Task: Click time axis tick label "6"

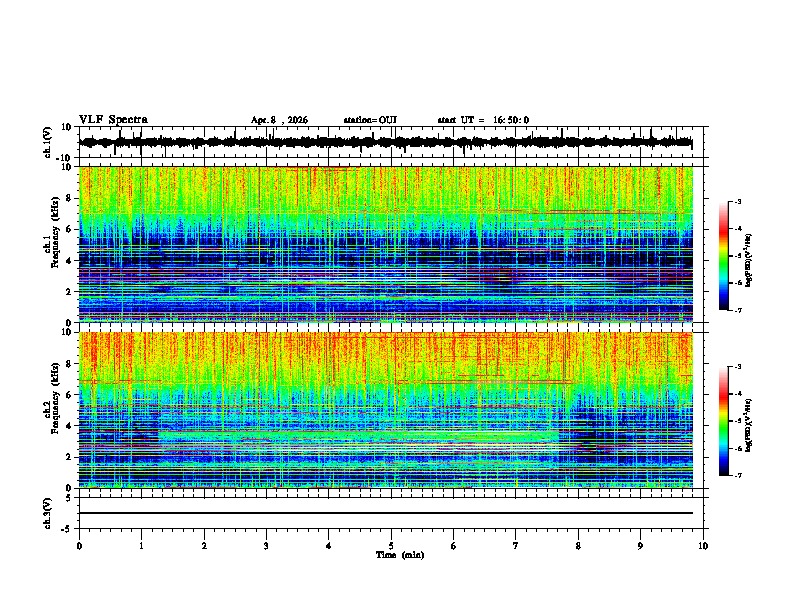Action: [454, 546]
